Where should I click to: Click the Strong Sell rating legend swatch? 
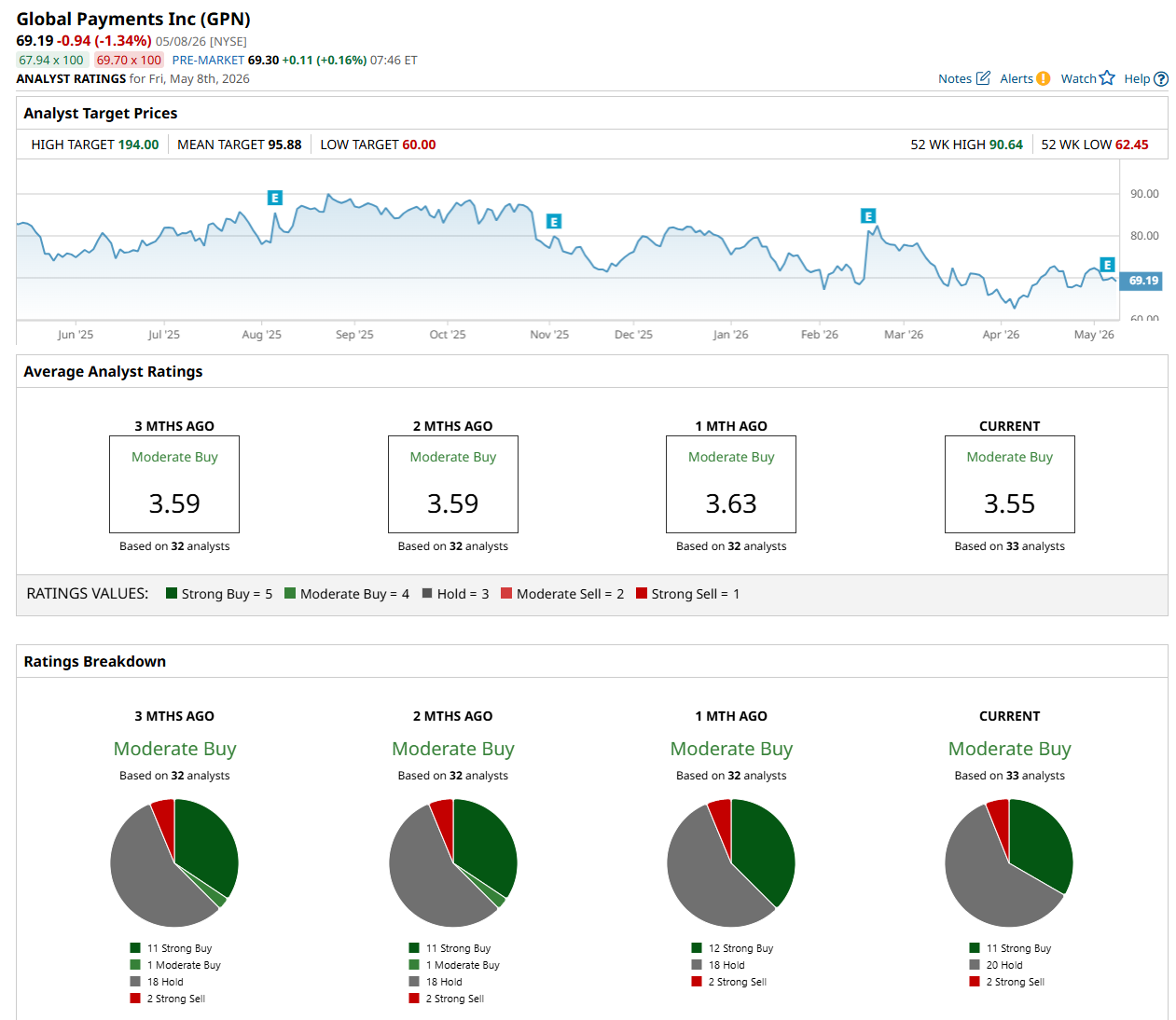coord(642,593)
